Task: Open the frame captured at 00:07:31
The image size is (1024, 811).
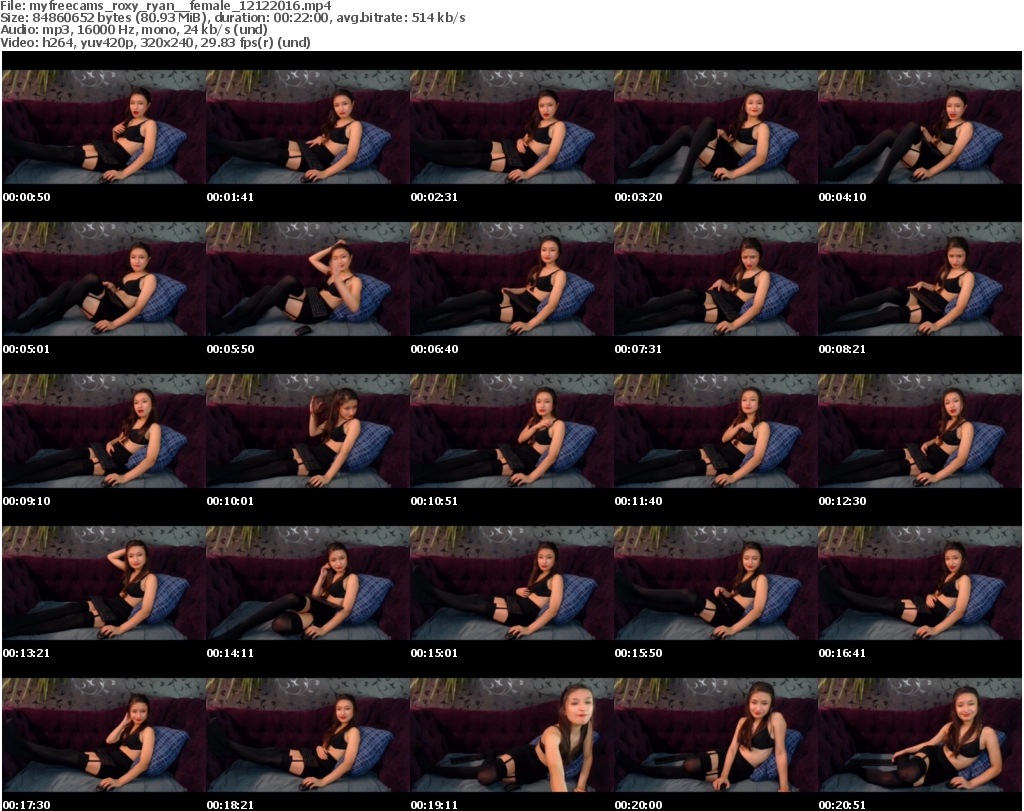Action: 716,279
